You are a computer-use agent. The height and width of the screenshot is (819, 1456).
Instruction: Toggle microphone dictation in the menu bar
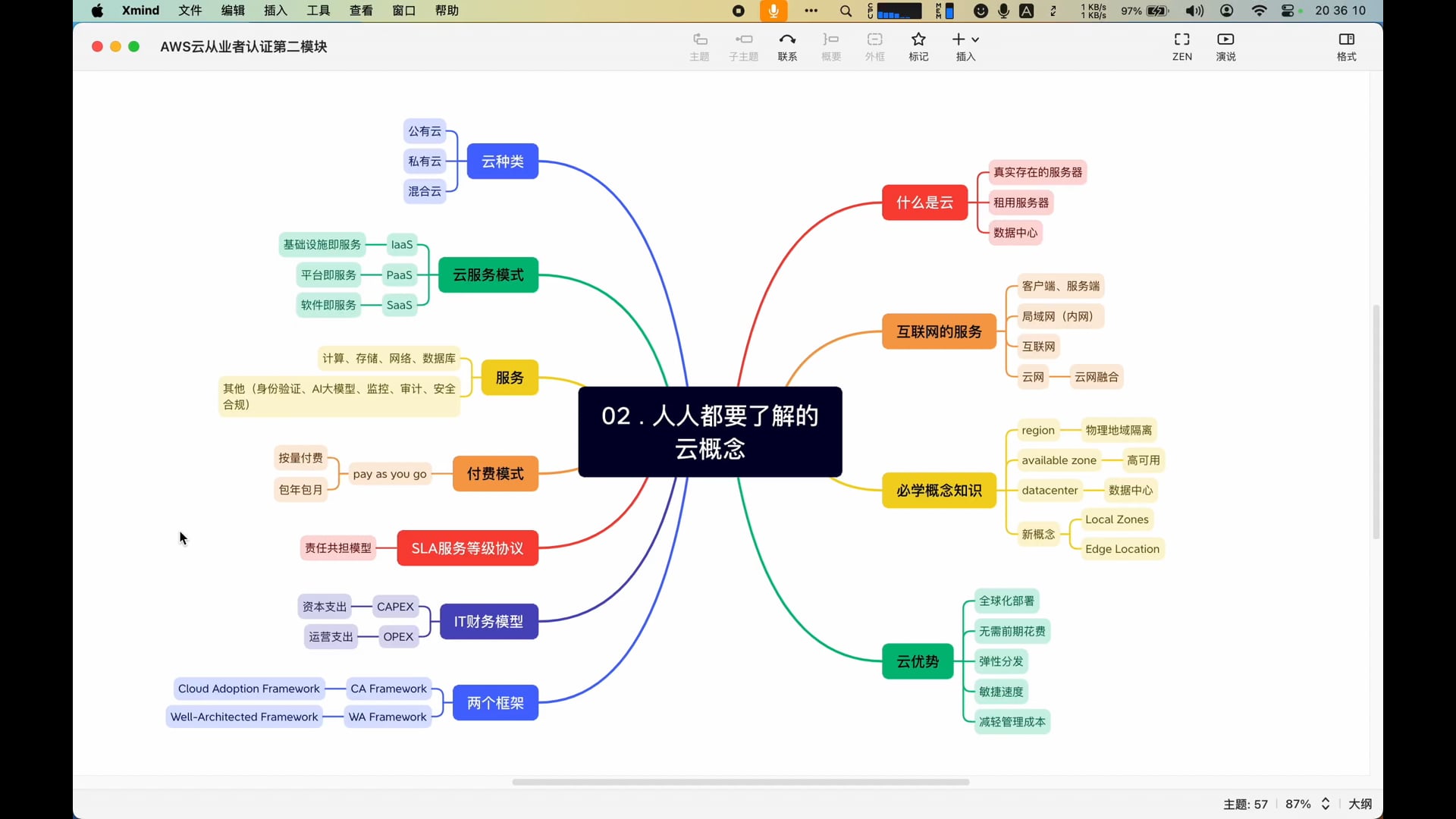pyautogui.click(x=773, y=11)
